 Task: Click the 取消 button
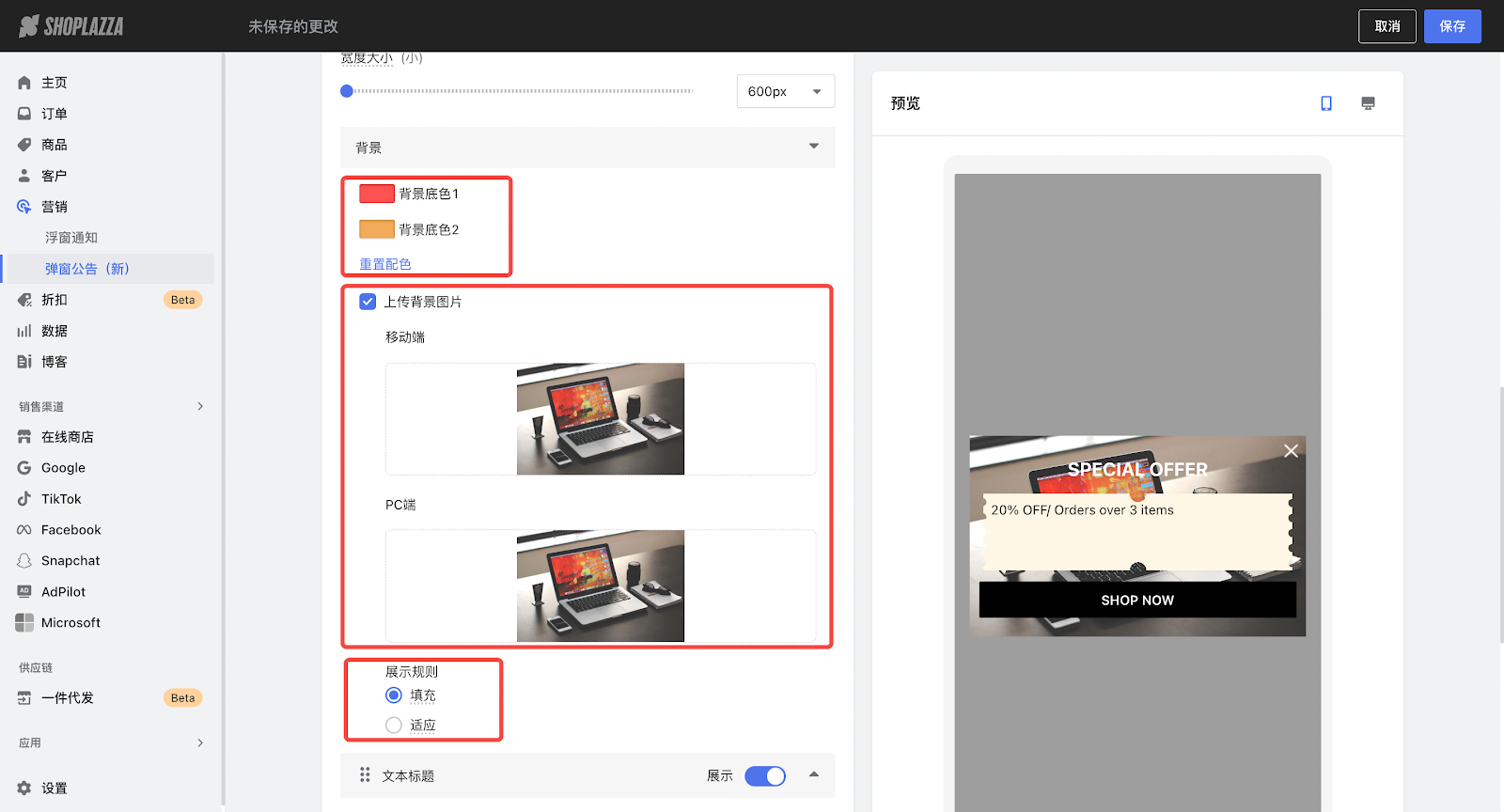[1387, 26]
